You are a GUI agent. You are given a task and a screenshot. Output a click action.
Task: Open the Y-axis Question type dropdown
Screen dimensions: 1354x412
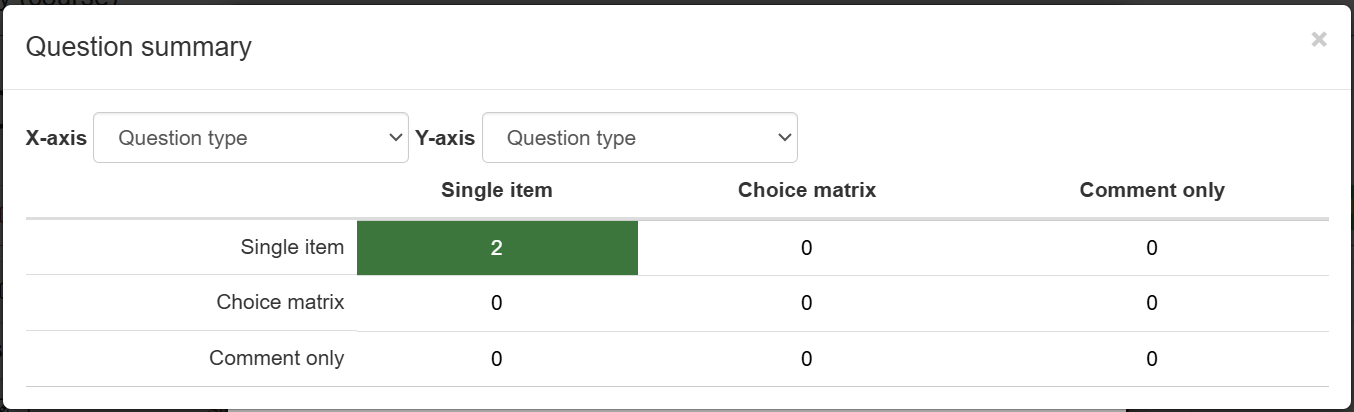(640, 138)
